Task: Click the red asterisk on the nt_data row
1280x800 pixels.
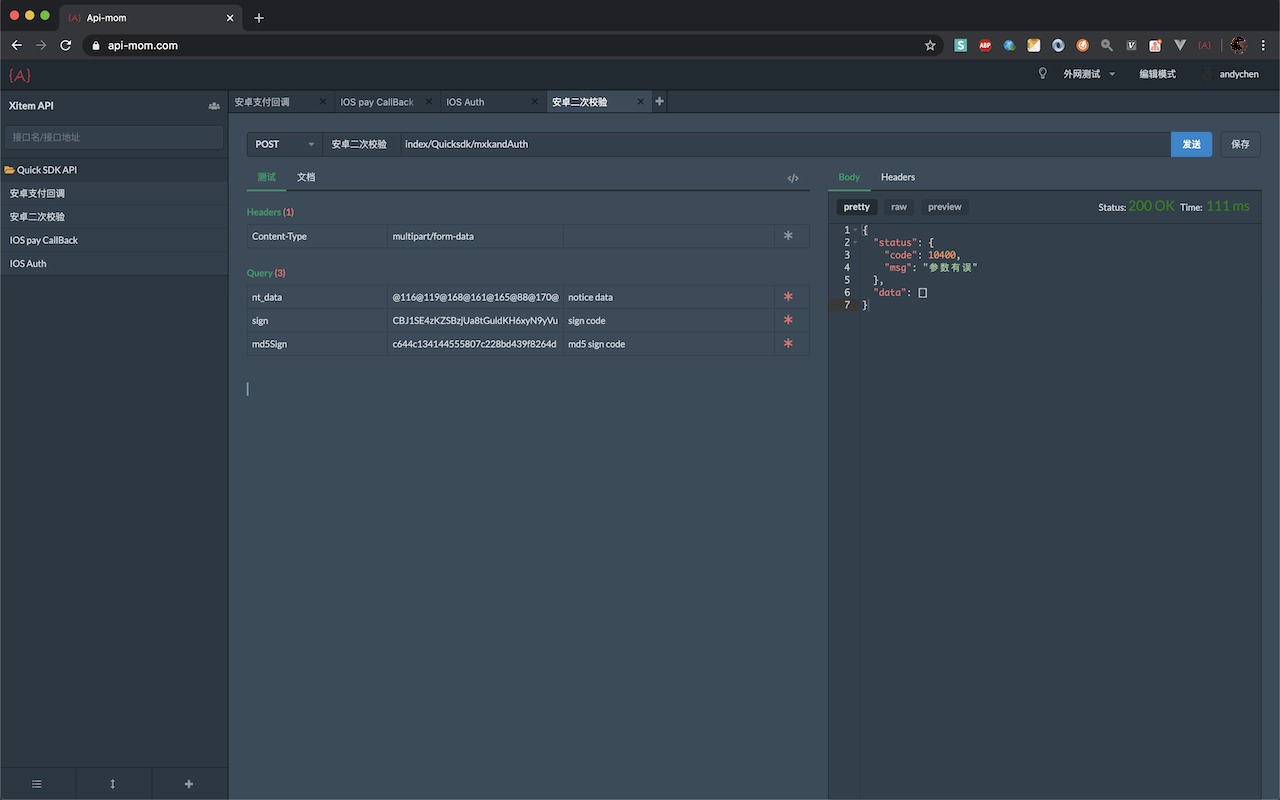Action: (x=788, y=297)
